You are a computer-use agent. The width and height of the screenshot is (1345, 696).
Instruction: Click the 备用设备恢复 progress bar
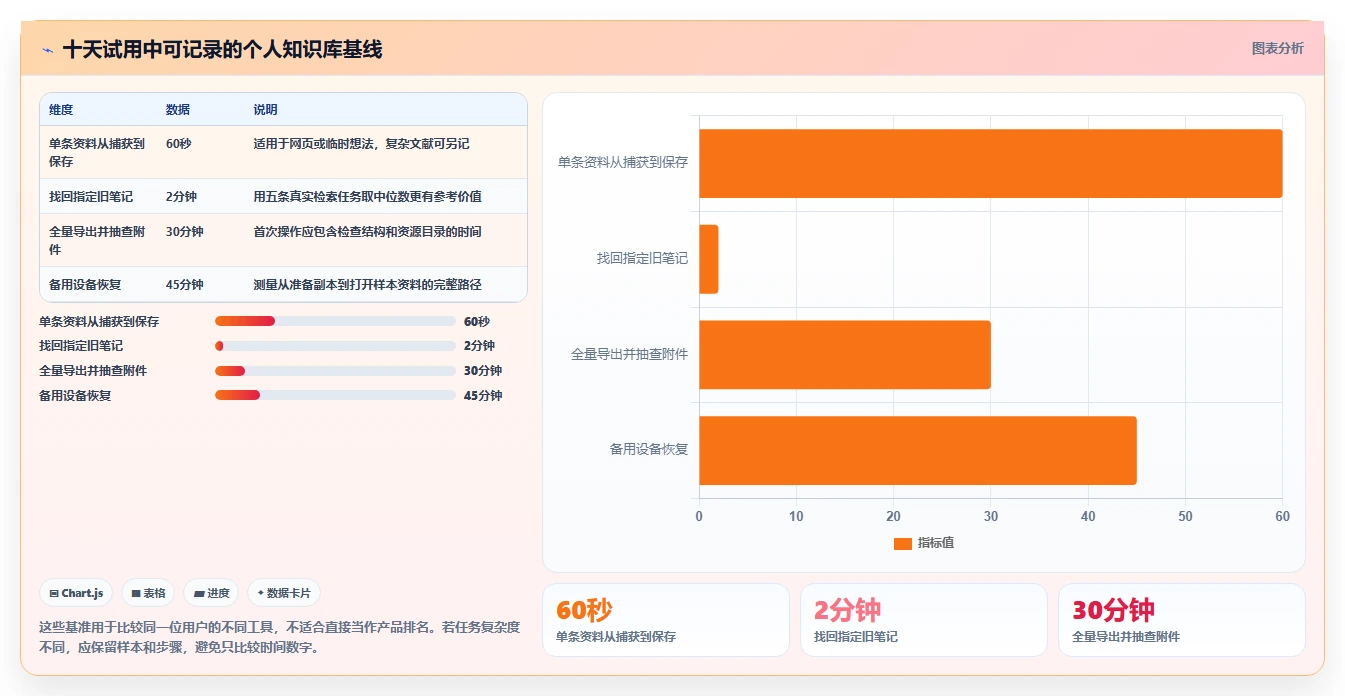335,395
